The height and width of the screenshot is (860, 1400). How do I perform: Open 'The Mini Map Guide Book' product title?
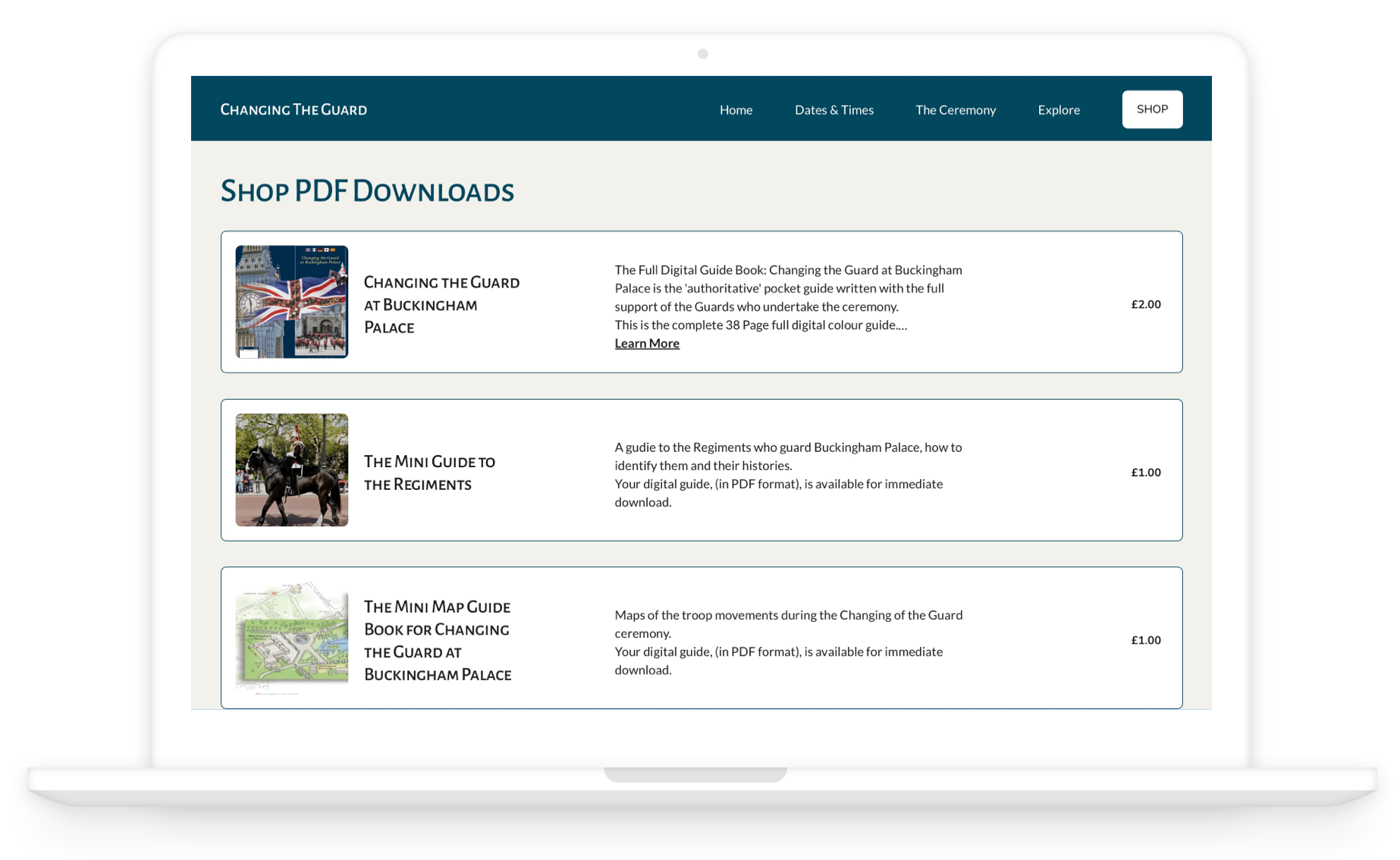[438, 641]
